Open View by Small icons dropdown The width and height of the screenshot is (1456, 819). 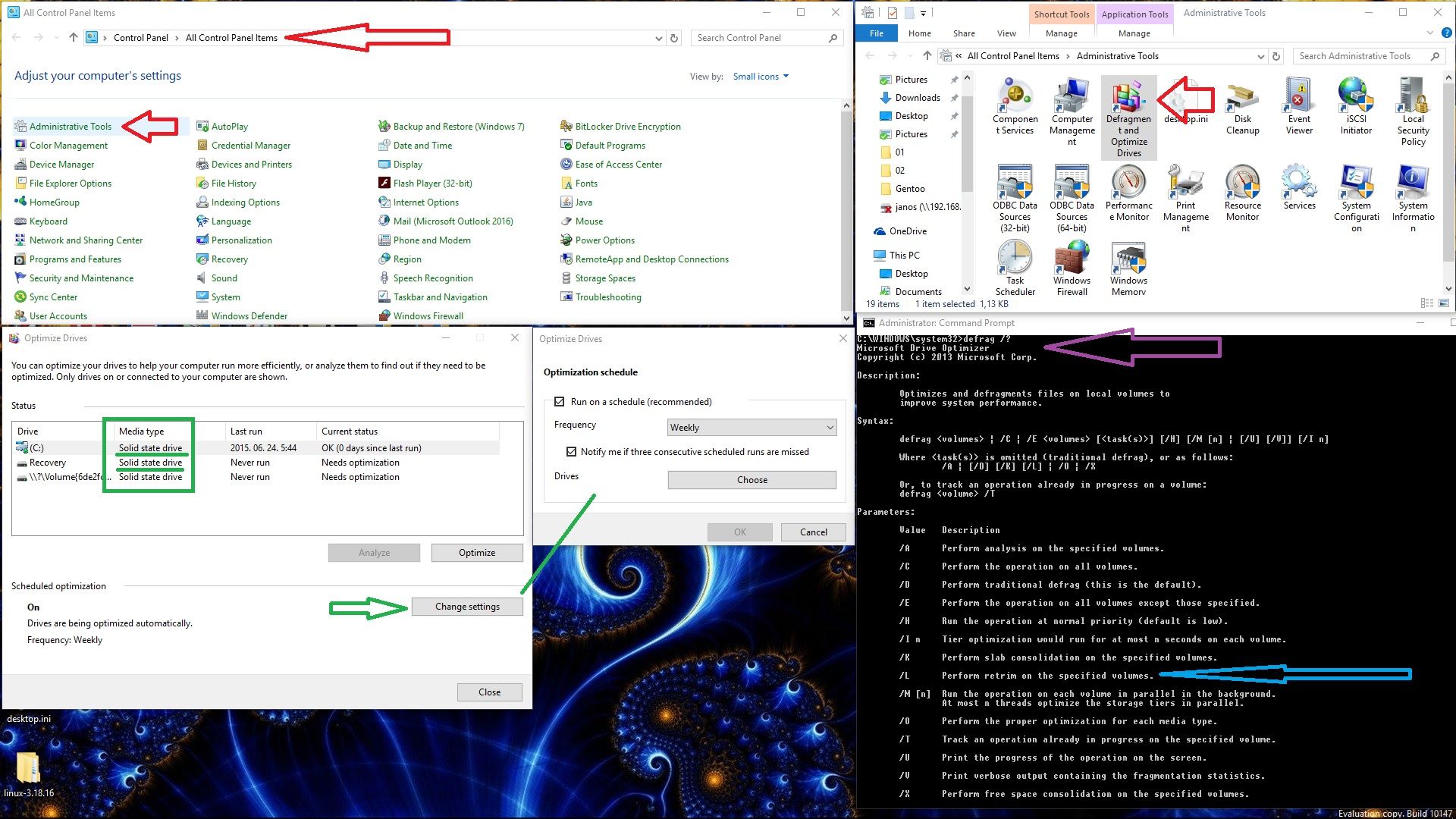tap(761, 77)
